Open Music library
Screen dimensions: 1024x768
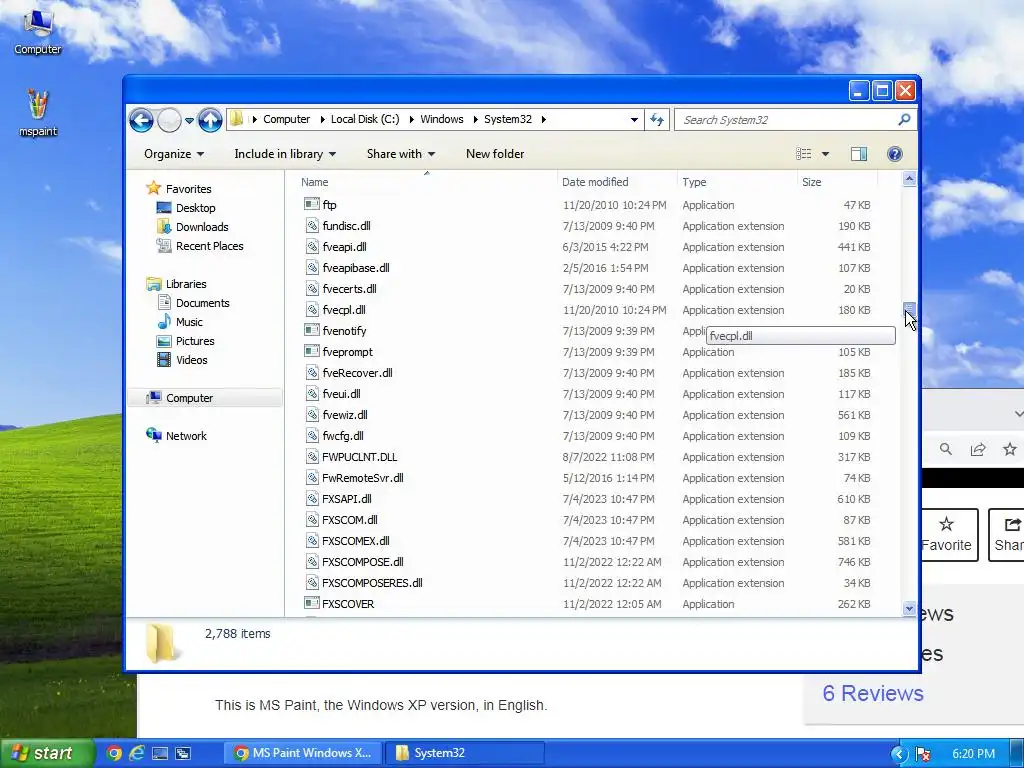(x=189, y=322)
